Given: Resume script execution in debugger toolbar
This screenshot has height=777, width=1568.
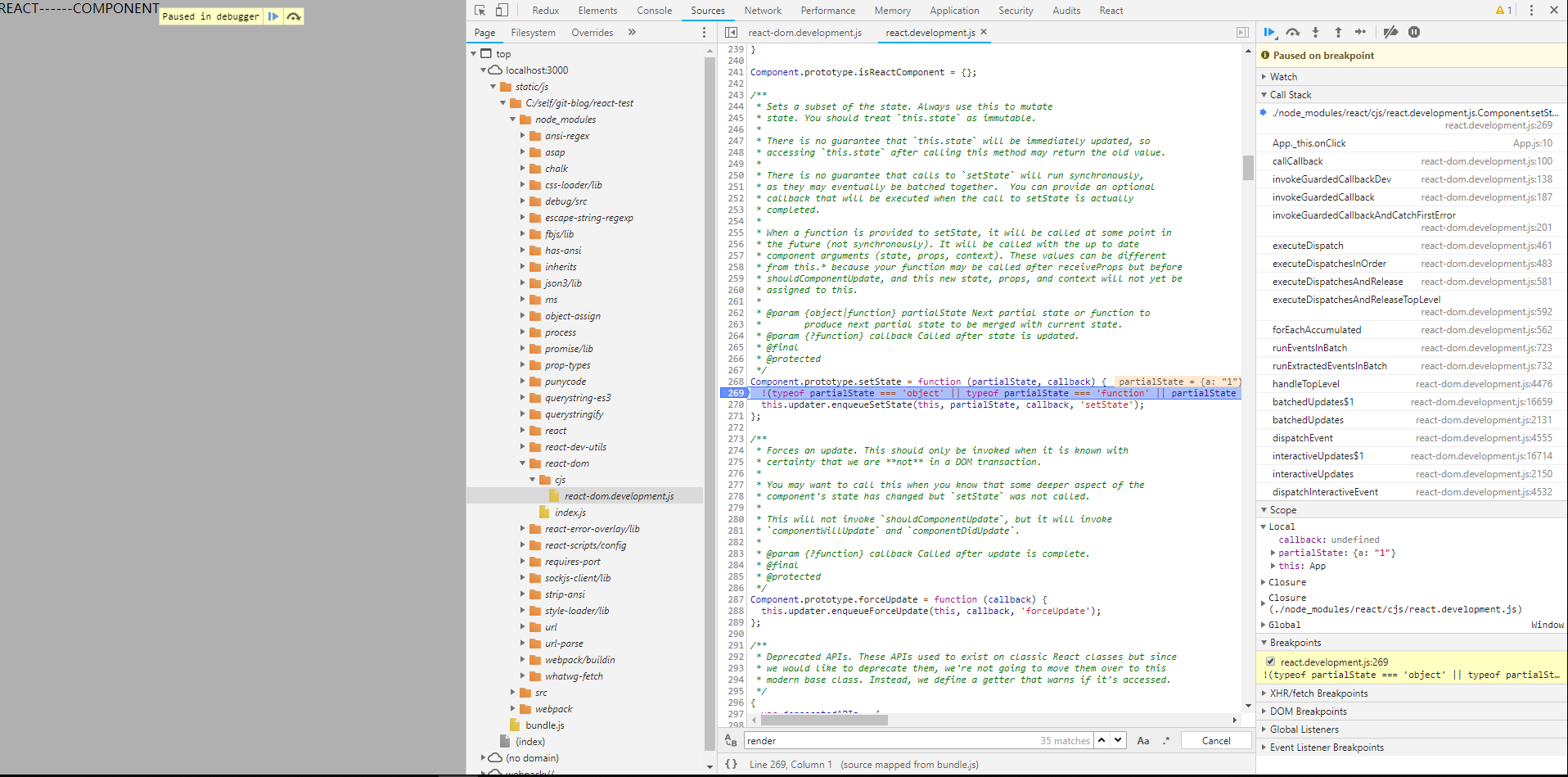Looking at the screenshot, I should [1269, 33].
